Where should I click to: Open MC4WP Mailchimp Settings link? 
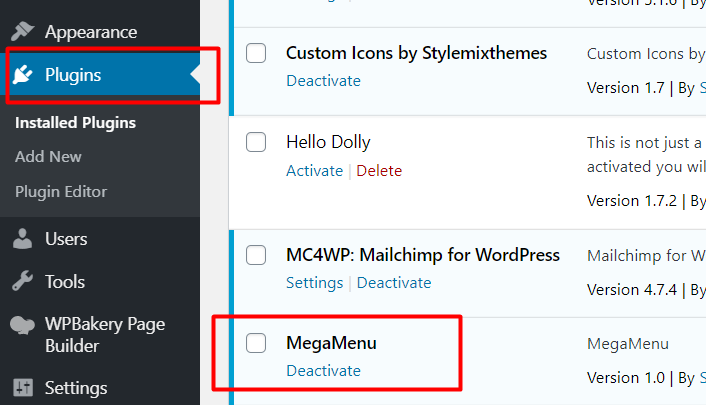[314, 283]
